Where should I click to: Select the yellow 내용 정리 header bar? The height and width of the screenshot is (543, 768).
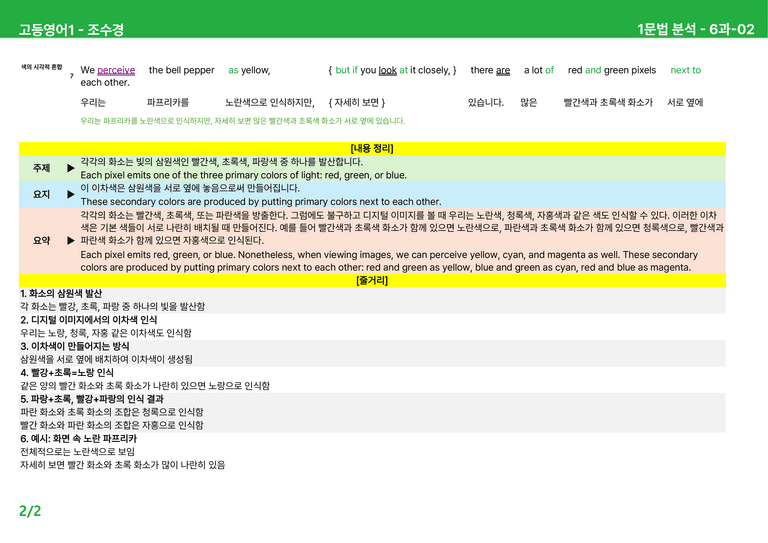[372, 148]
